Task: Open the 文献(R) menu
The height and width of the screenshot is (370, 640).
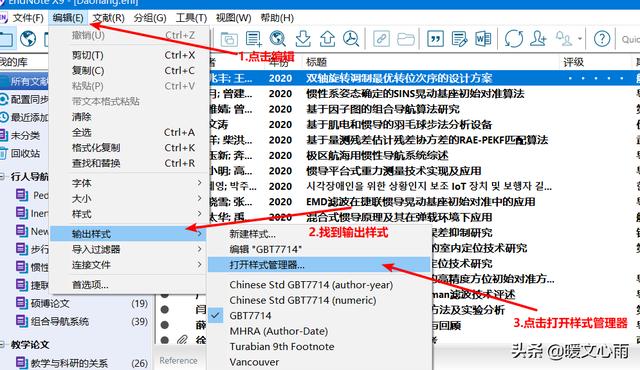Action: pyautogui.click(x=108, y=18)
